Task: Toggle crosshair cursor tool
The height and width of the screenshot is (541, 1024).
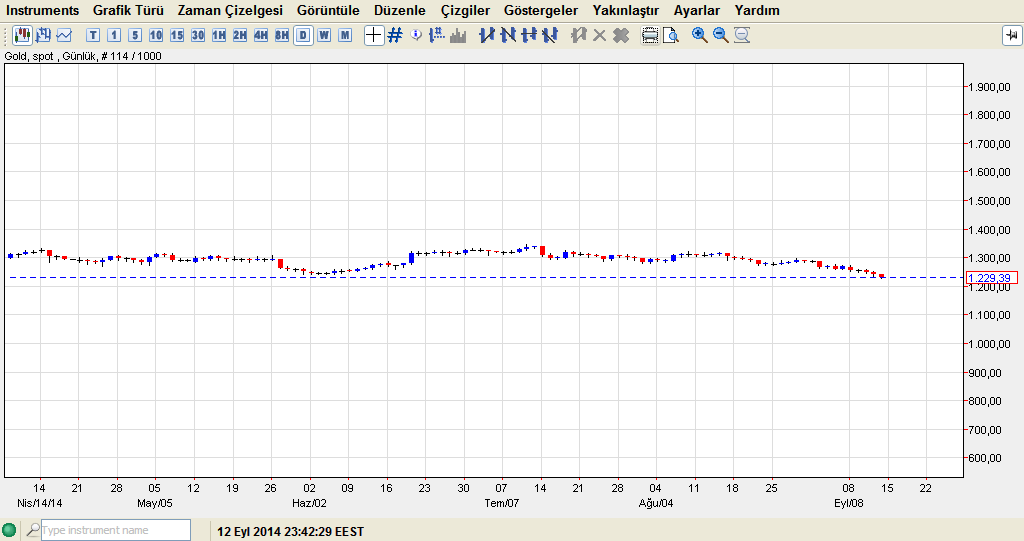Action: [374, 35]
